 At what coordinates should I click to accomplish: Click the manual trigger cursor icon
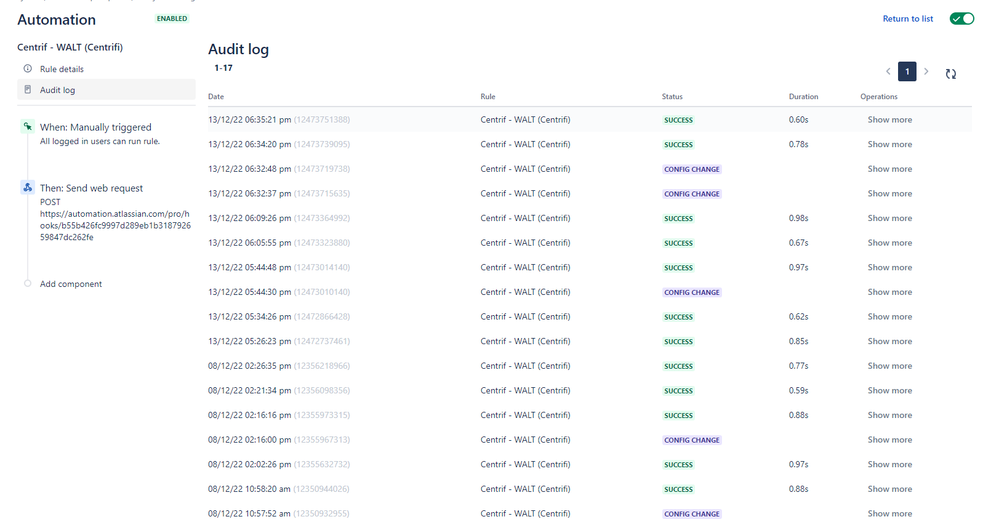[x=27, y=126]
